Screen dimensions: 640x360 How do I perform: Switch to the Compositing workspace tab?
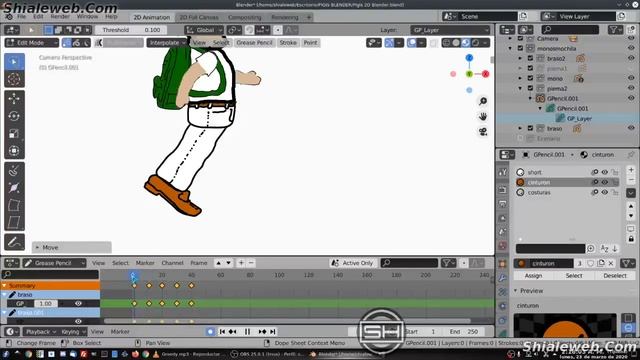tap(244, 17)
